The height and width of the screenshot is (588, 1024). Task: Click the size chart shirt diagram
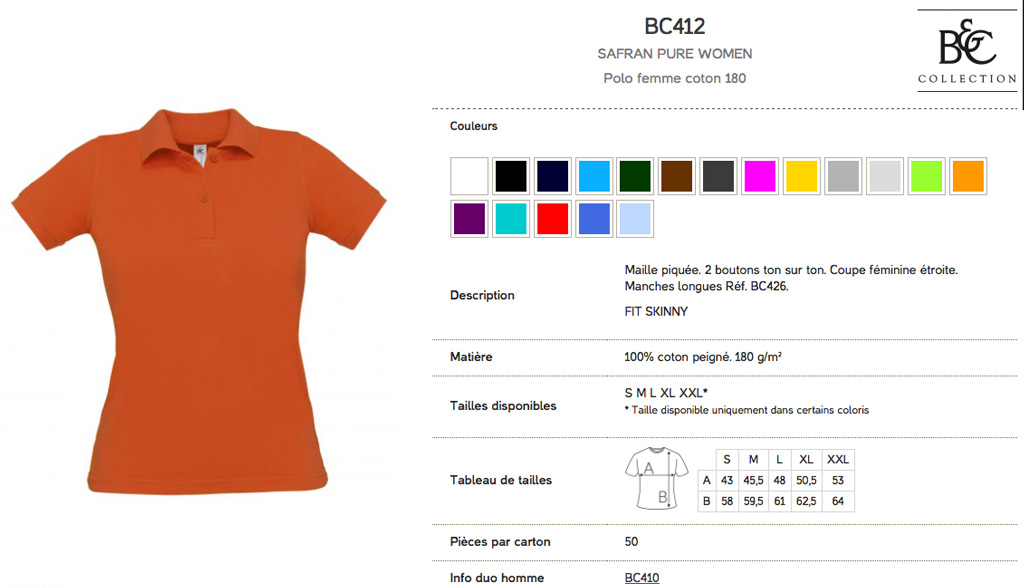pos(656,478)
